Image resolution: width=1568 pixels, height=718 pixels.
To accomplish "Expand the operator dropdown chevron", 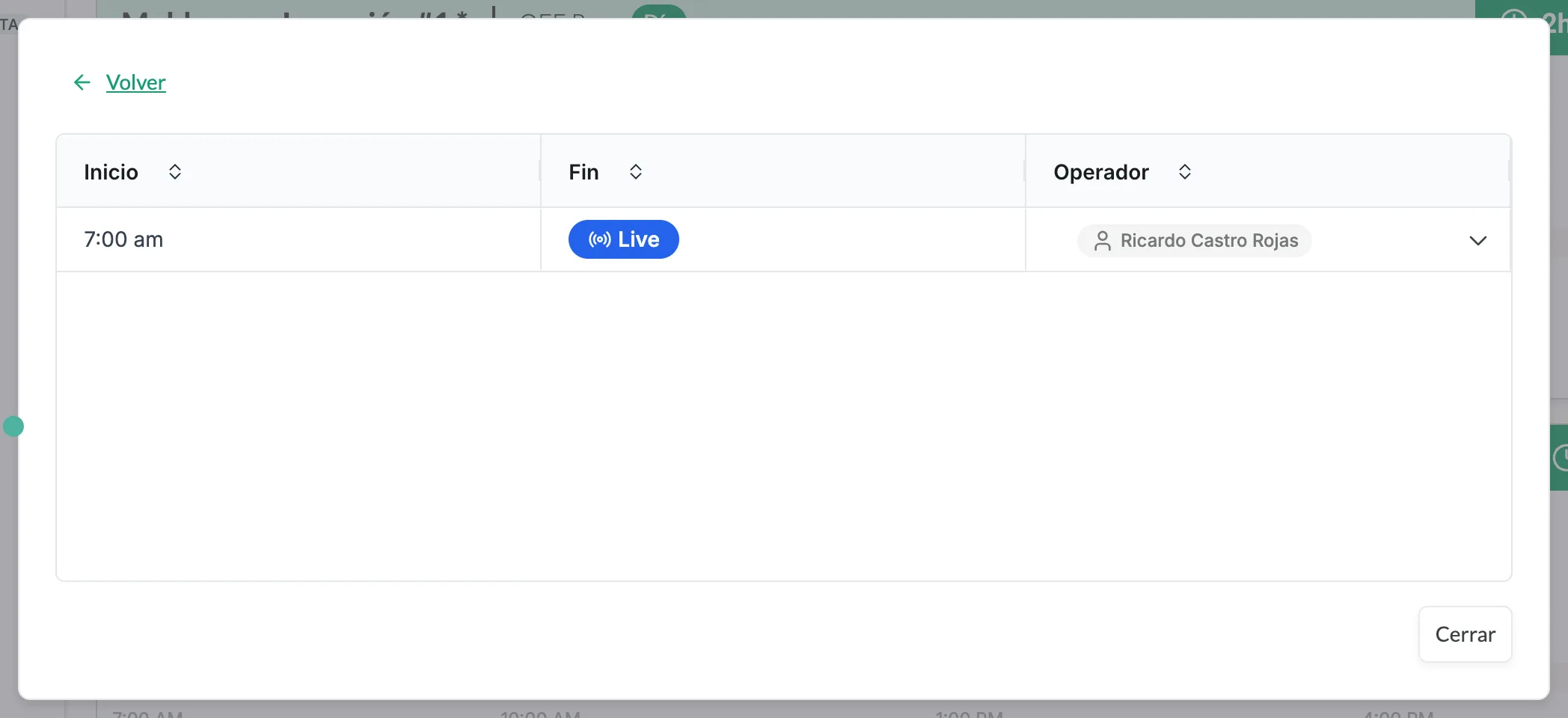I will (x=1477, y=241).
